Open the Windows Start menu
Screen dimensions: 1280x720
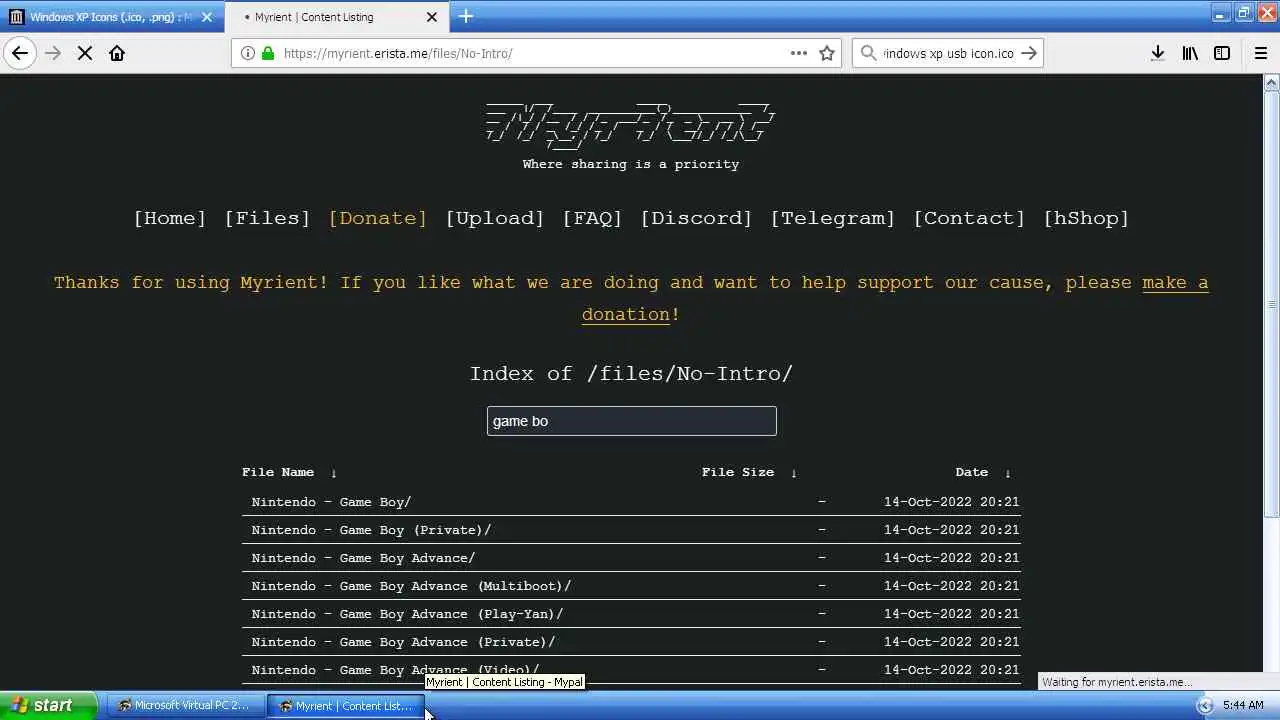pos(48,705)
